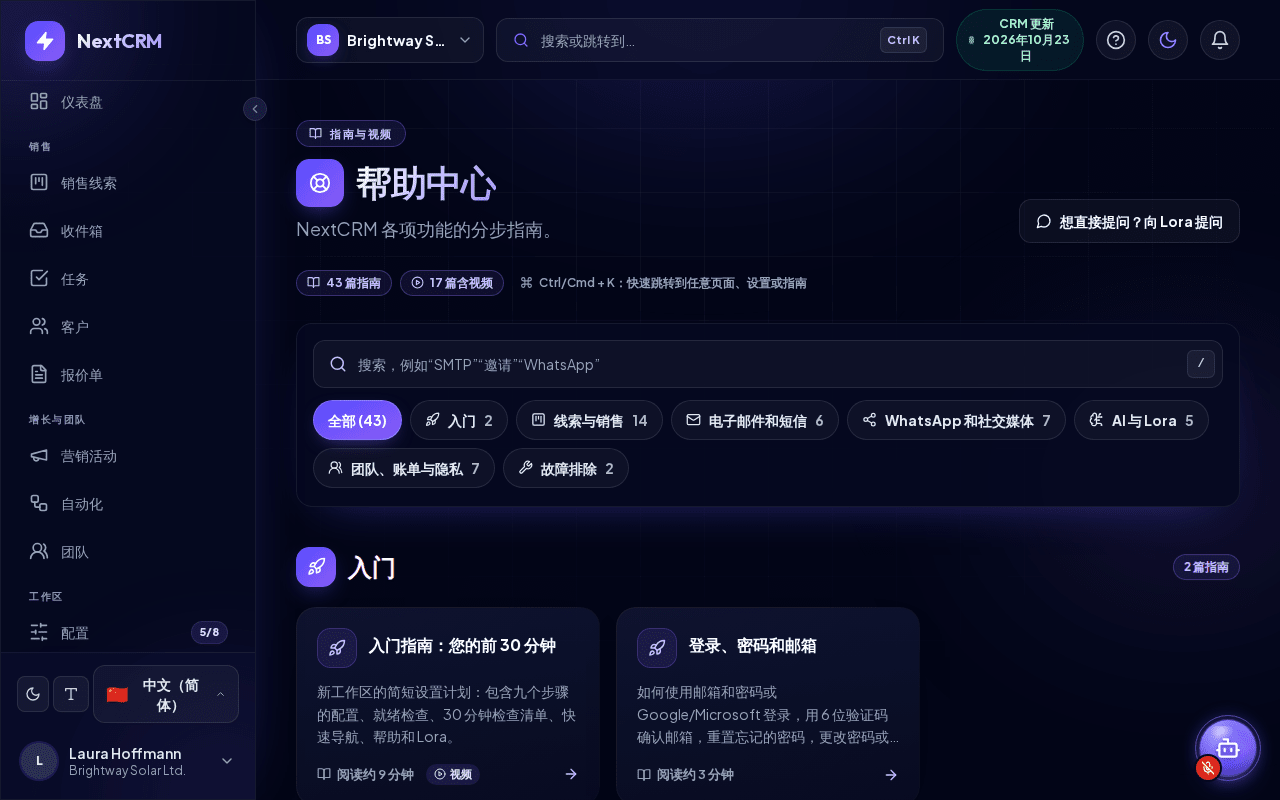Click rocket icon on 入门指南 card
The image size is (1280, 800).
click(x=337, y=648)
